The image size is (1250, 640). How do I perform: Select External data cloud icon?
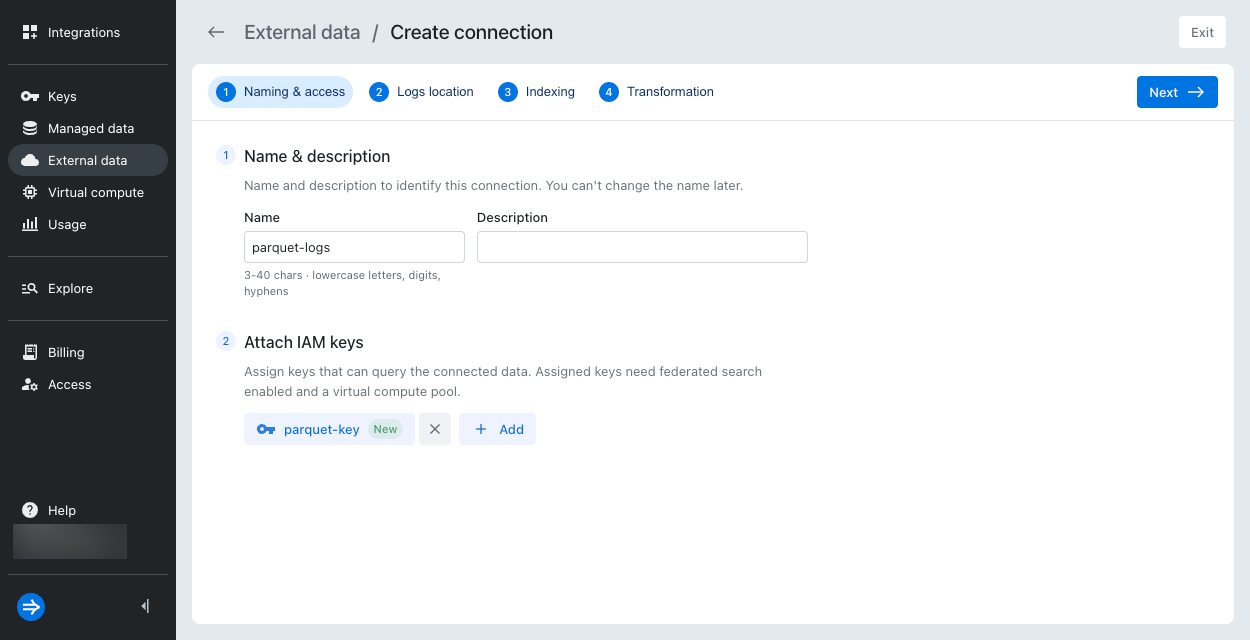(x=30, y=160)
